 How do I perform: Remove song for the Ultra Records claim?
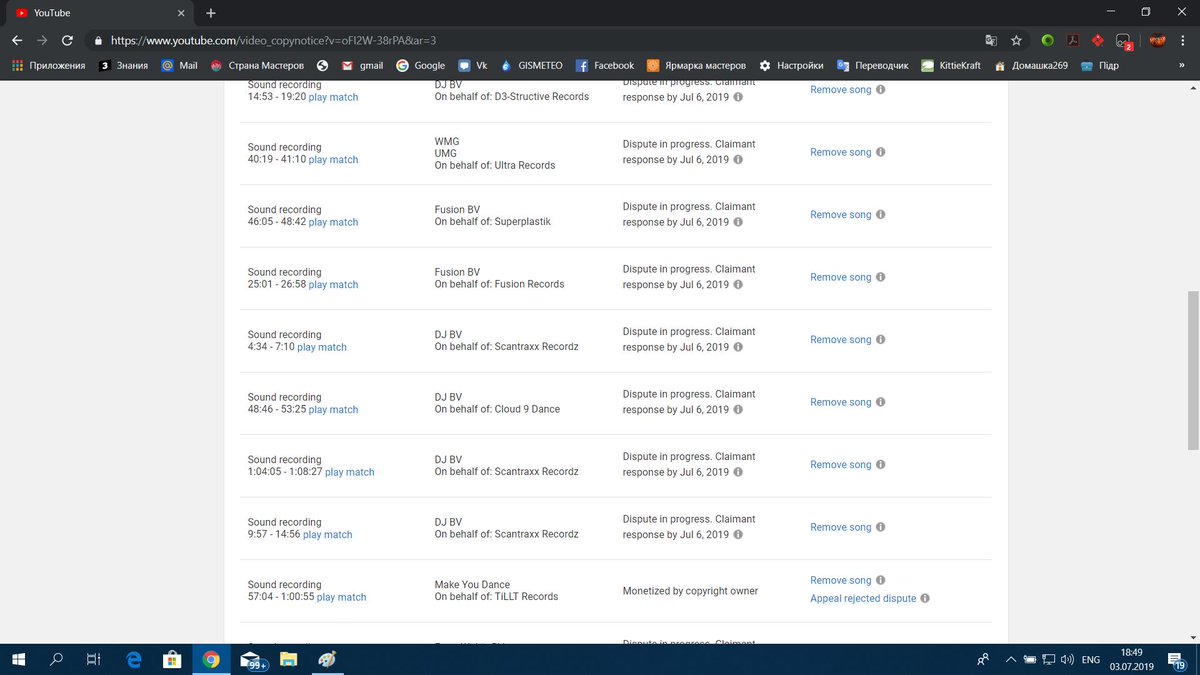(x=841, y=152)
